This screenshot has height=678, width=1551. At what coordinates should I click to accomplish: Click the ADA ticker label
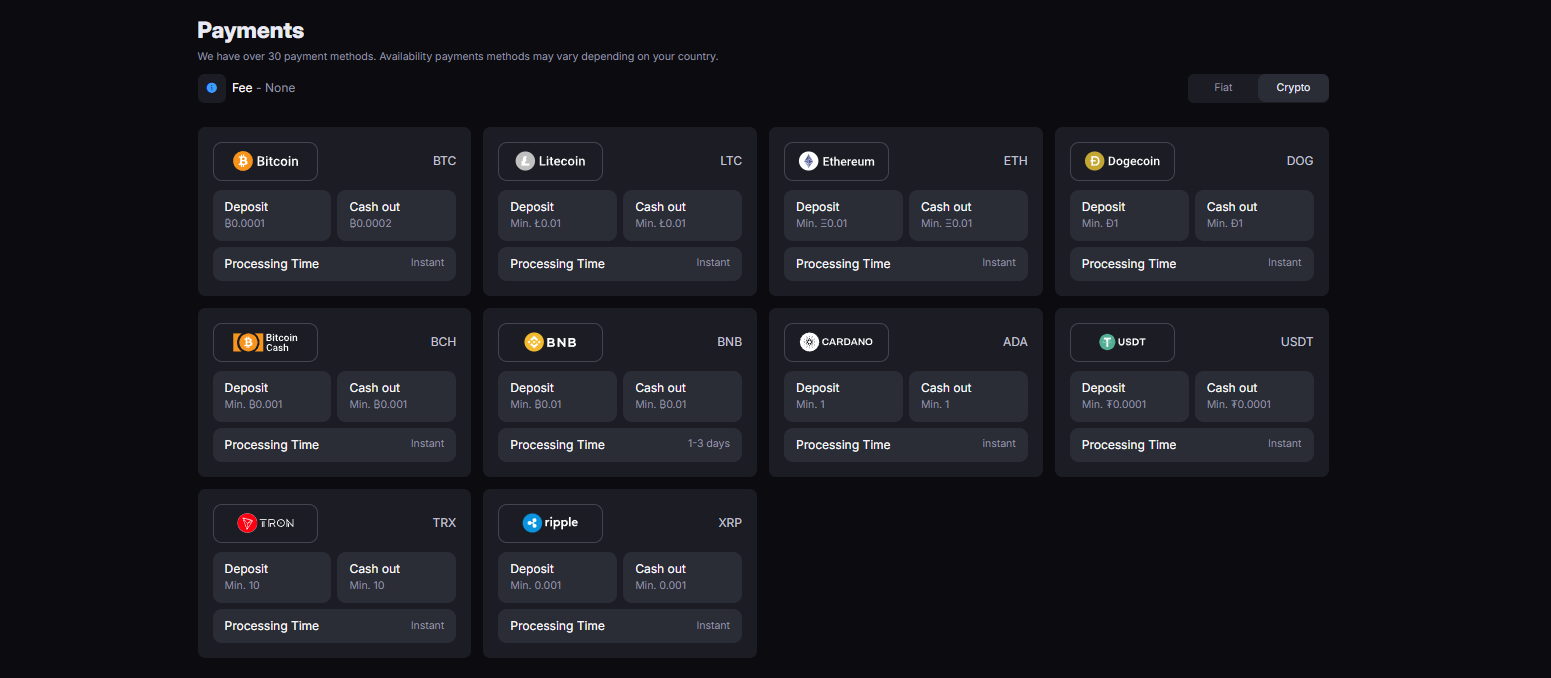point(1015,342)
